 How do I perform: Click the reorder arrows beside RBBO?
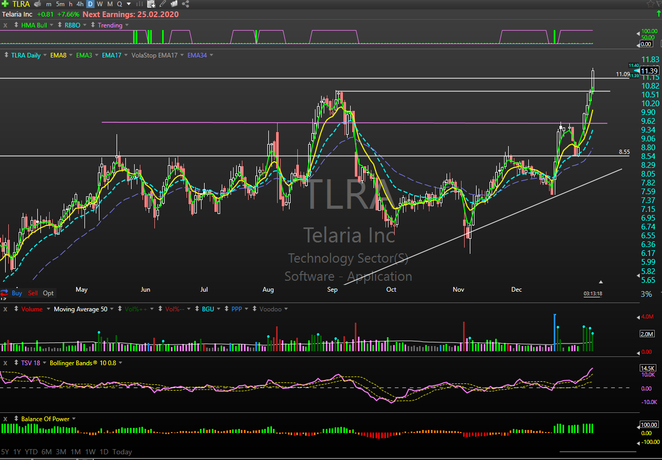point(60,25)
